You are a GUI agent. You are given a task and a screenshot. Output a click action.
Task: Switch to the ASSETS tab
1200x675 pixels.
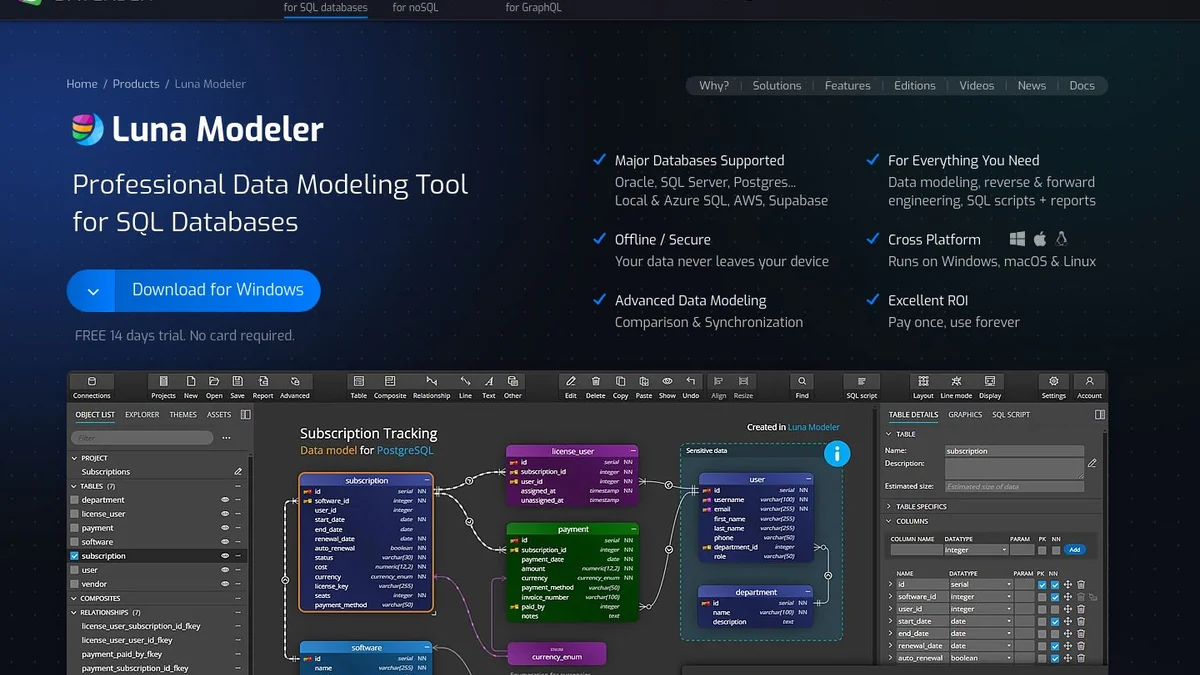[219, 414]
